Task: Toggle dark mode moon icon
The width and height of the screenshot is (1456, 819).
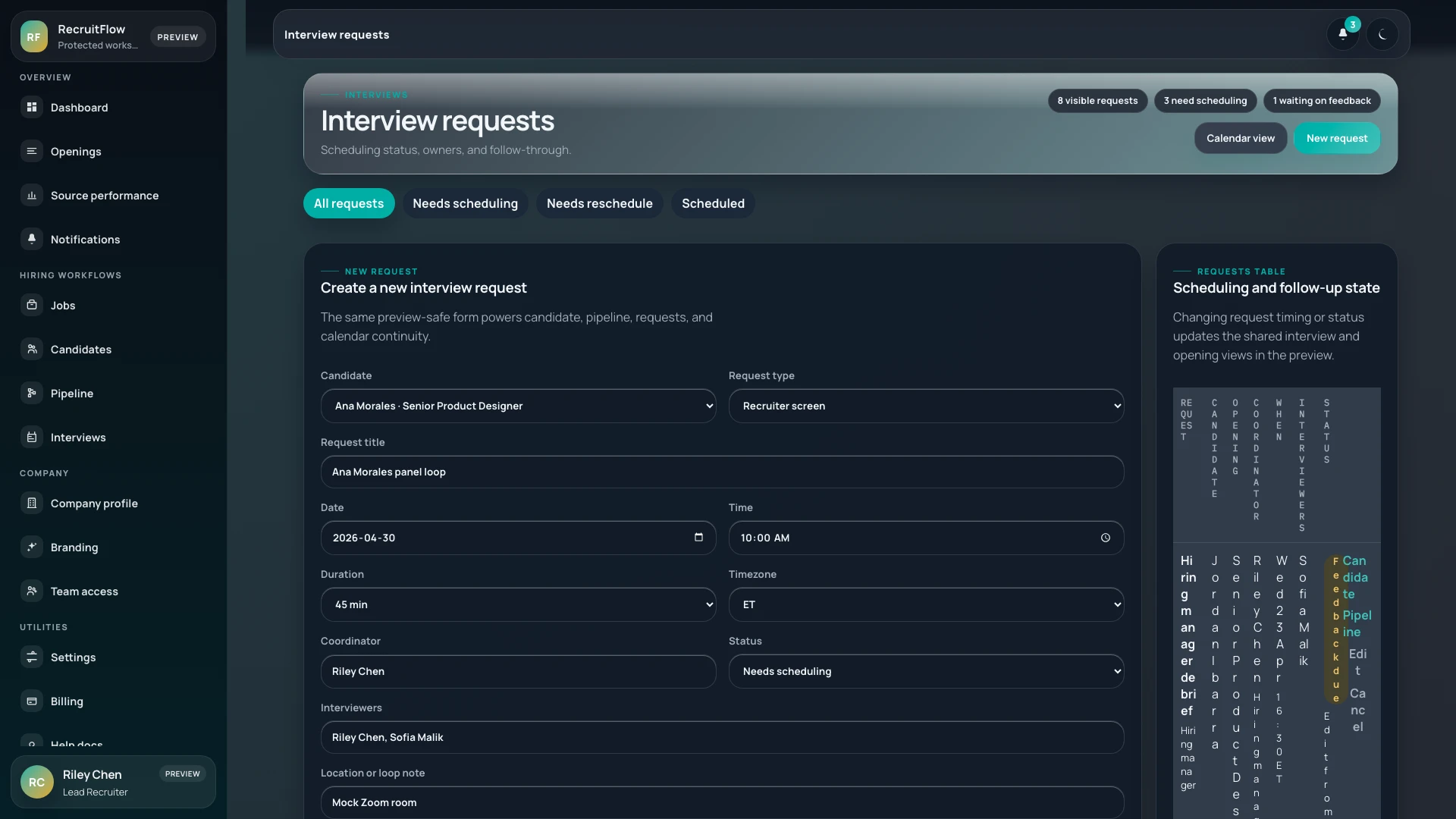Action: coord(1382,34)
